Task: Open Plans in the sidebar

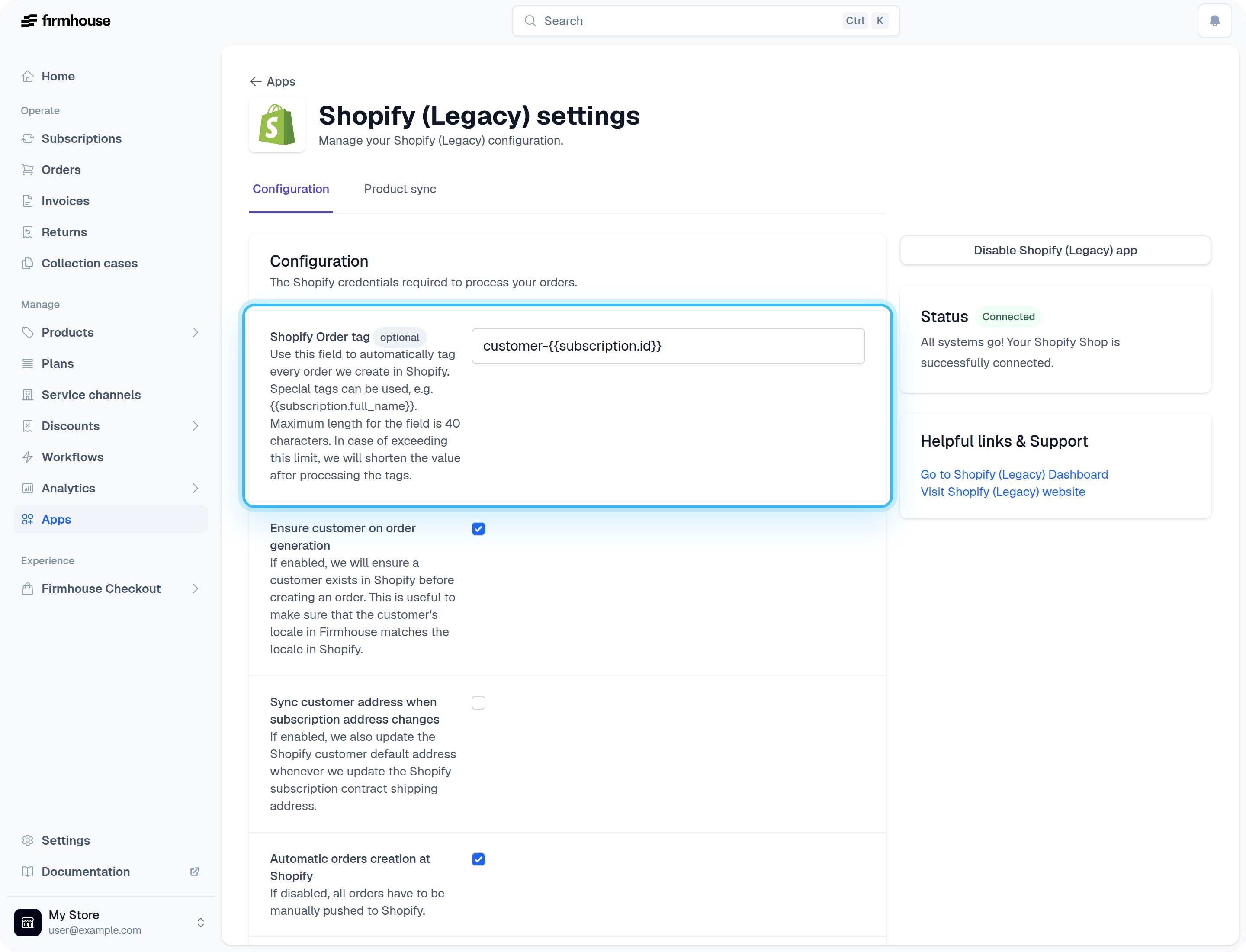Action: (x=110, y=363)
